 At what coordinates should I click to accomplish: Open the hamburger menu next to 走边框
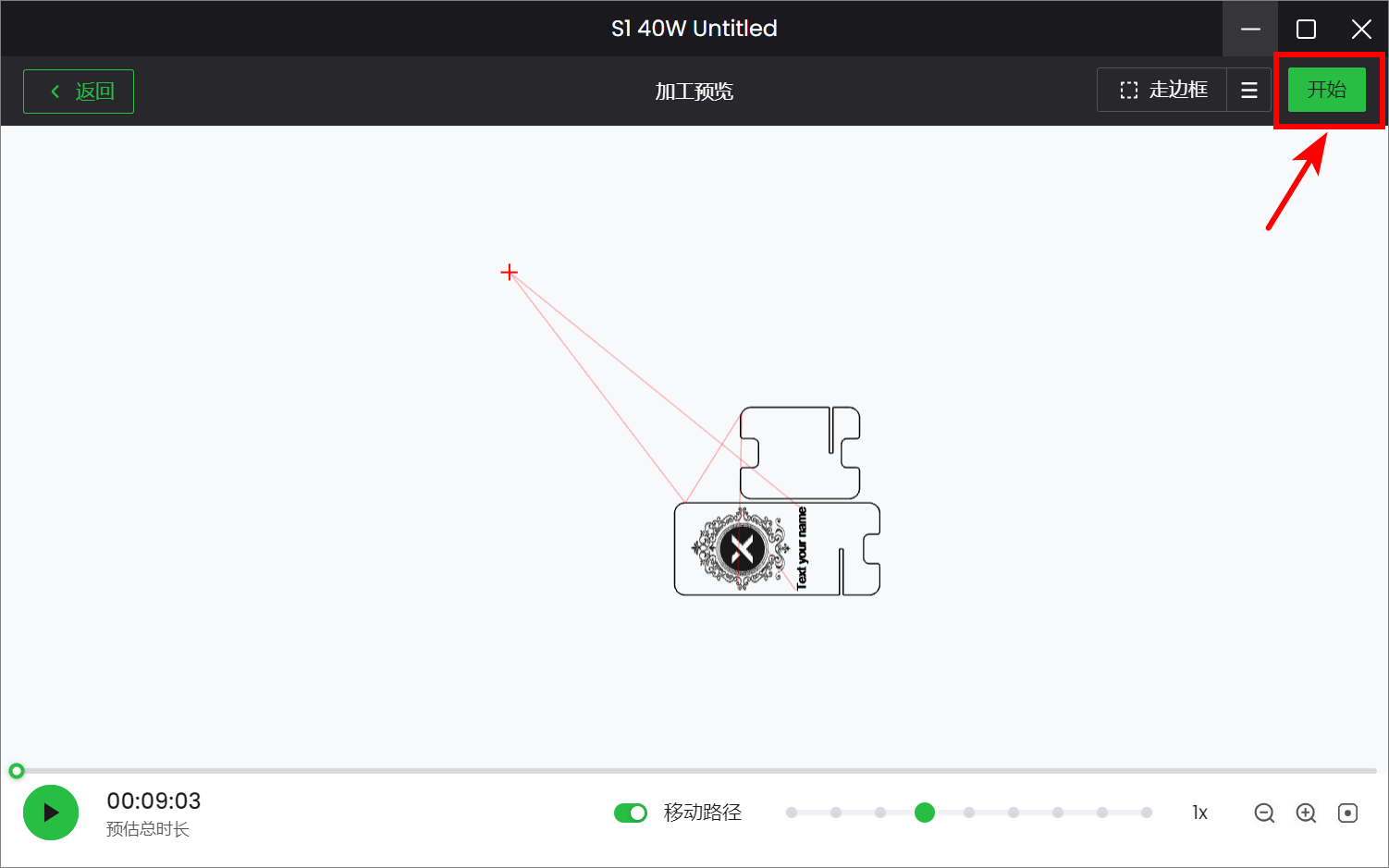click(1248, 91)
